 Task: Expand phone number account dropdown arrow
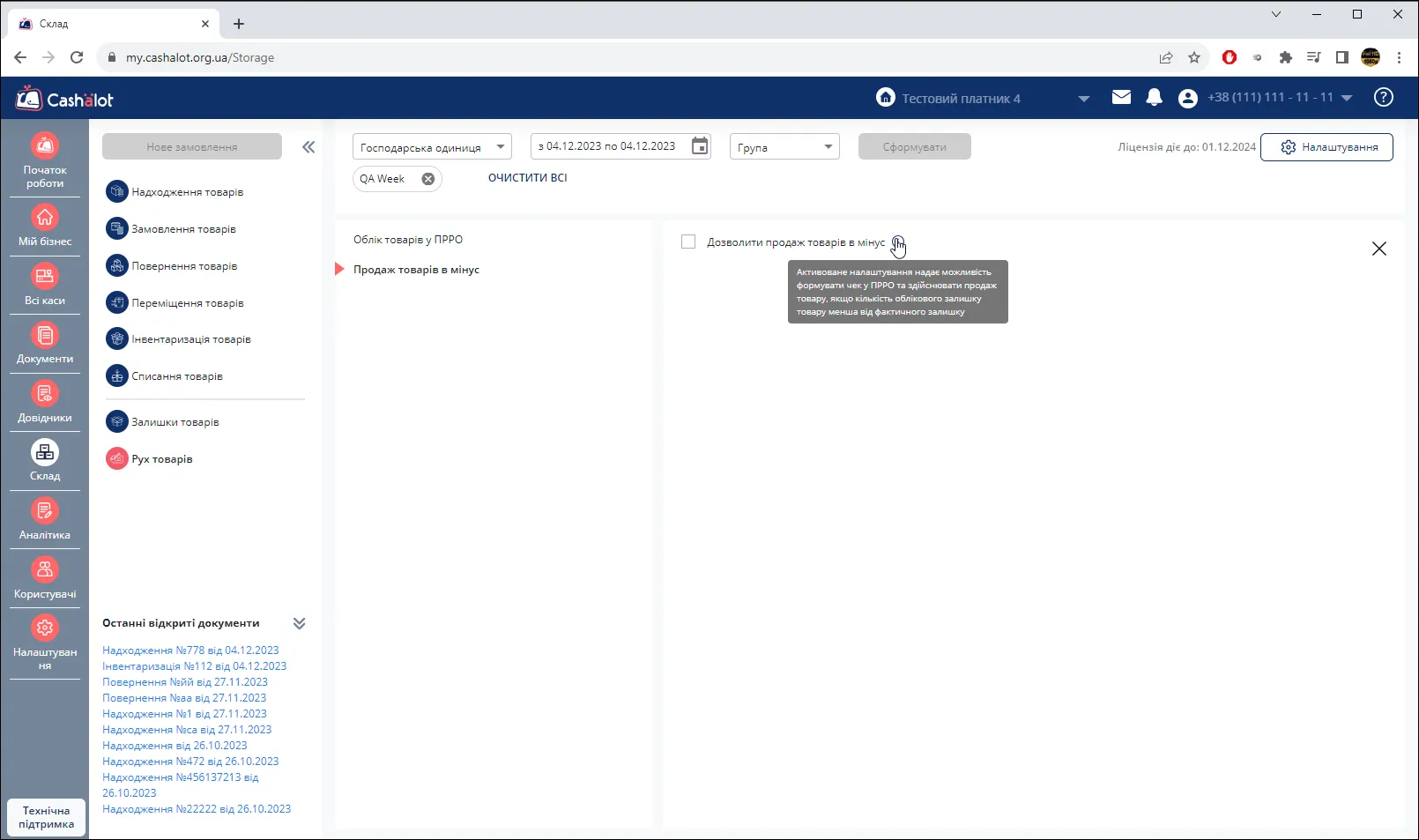pyautogui.click(x=1347, y=98)
